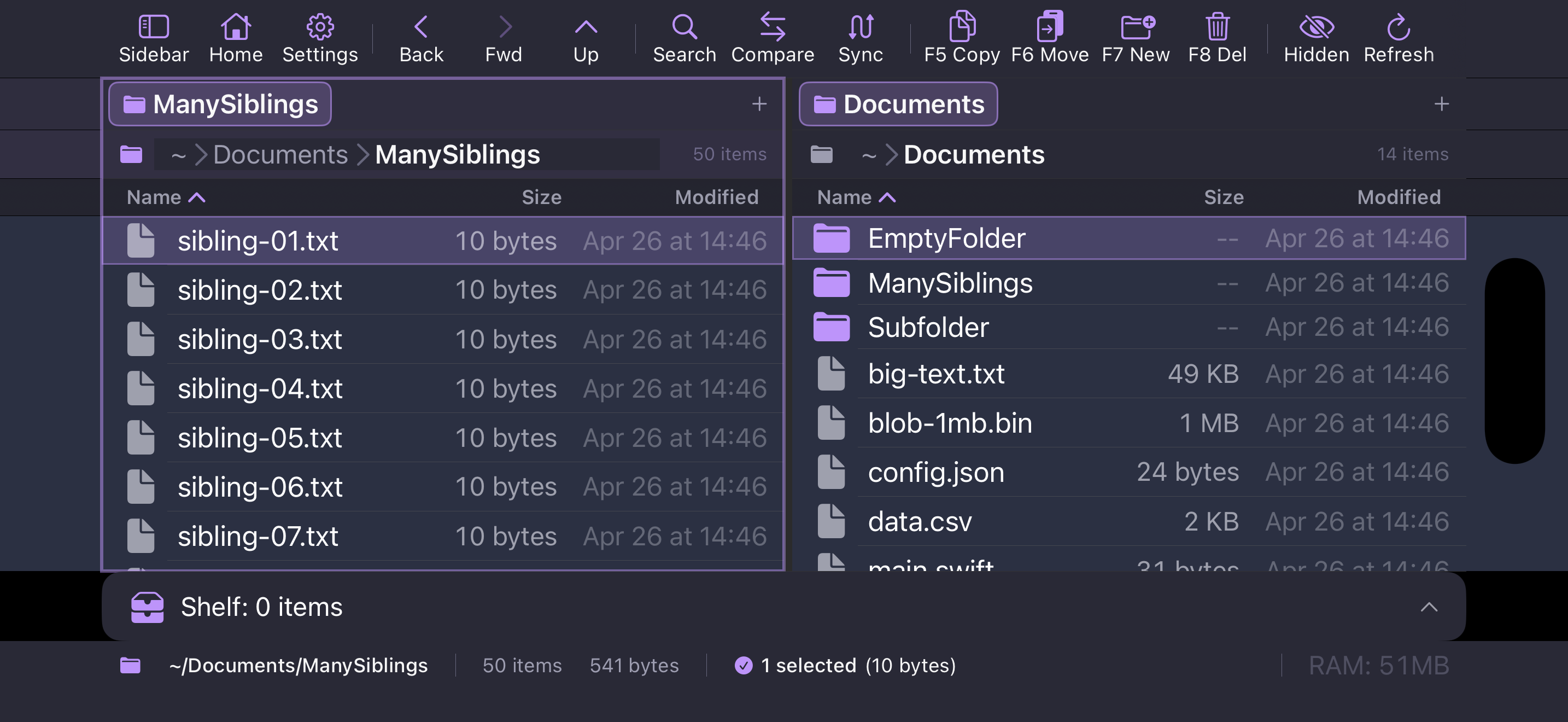
Task: Switch to the ManySiblings tab
Action: [x=220, y=104]
